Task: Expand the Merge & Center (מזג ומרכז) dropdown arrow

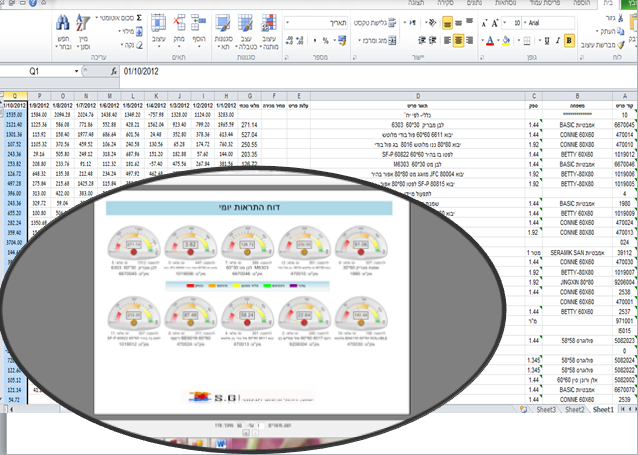Action: pos(359,41)
